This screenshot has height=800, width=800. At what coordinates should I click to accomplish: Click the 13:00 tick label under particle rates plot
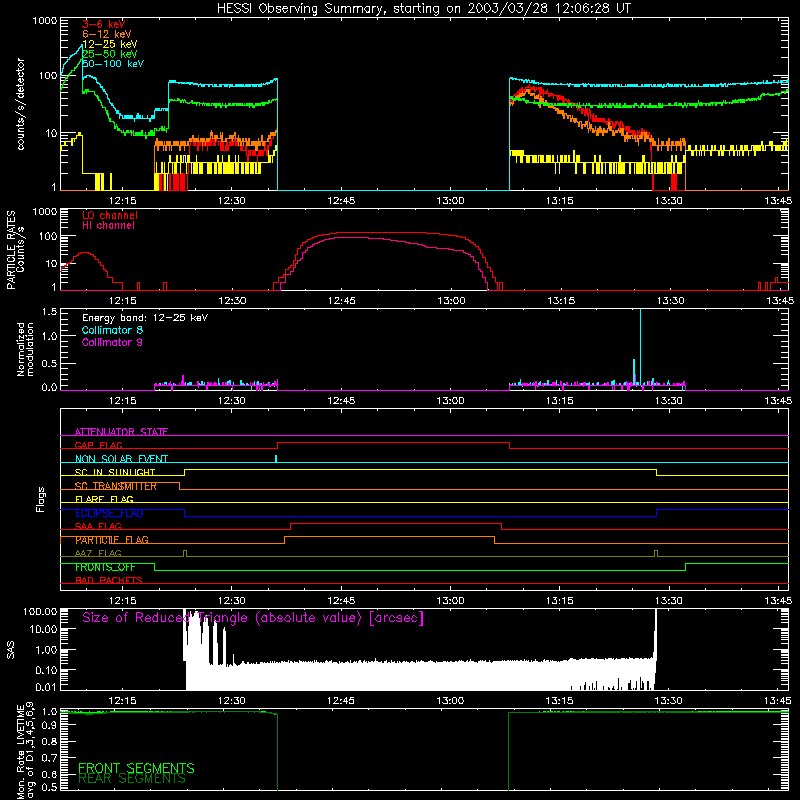tap(451, 301)
